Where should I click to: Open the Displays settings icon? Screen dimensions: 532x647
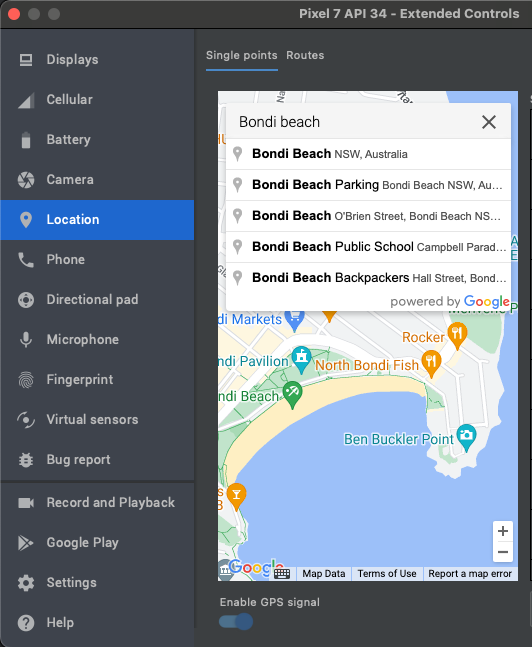tap(26, 60)
